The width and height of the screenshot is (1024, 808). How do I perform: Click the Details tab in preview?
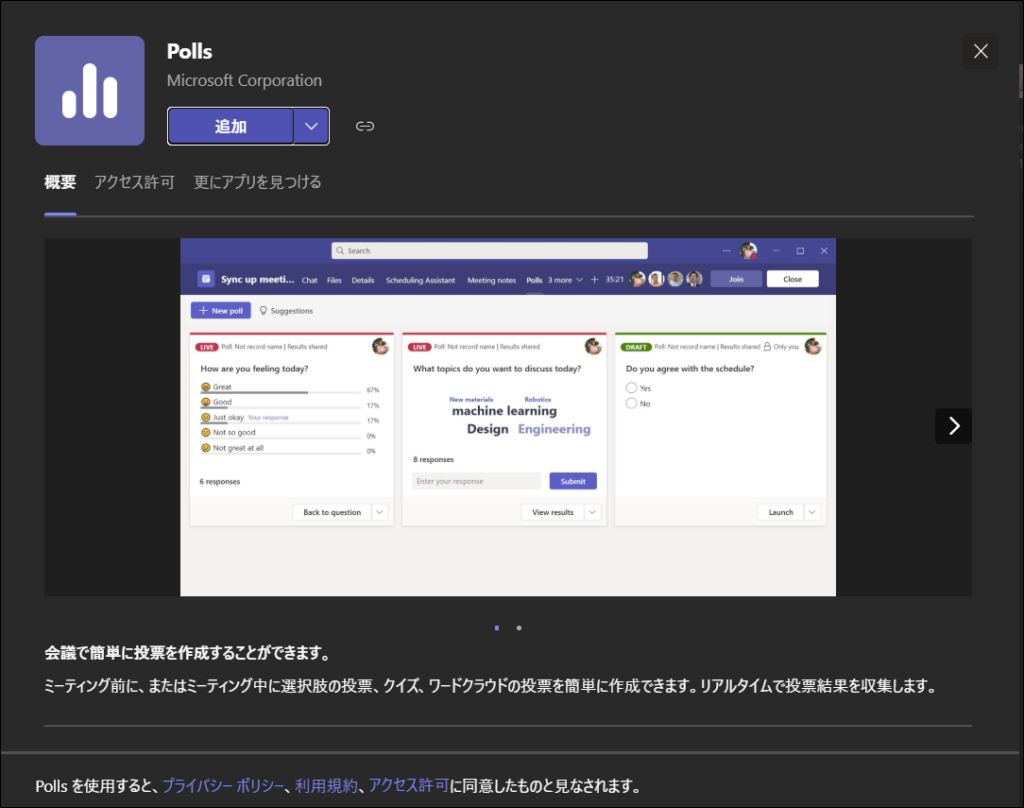pos(363,280)
